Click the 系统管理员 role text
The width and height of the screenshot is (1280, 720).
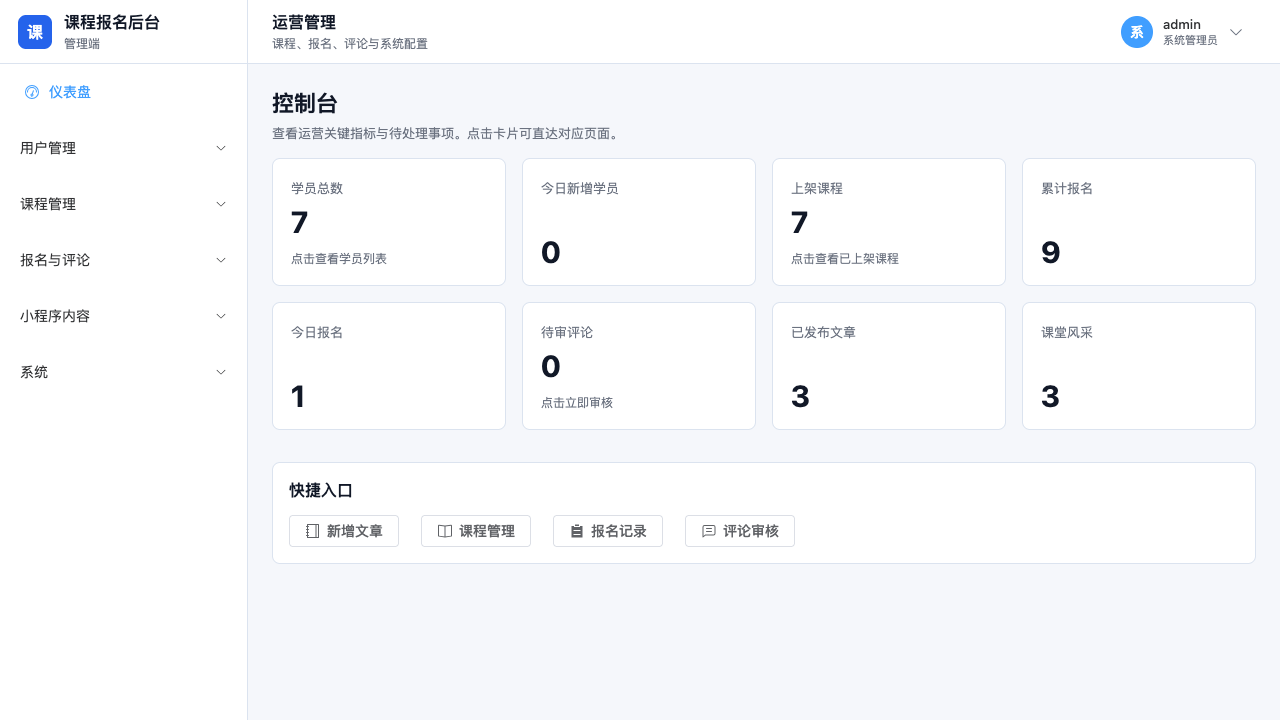(1190, 41)
